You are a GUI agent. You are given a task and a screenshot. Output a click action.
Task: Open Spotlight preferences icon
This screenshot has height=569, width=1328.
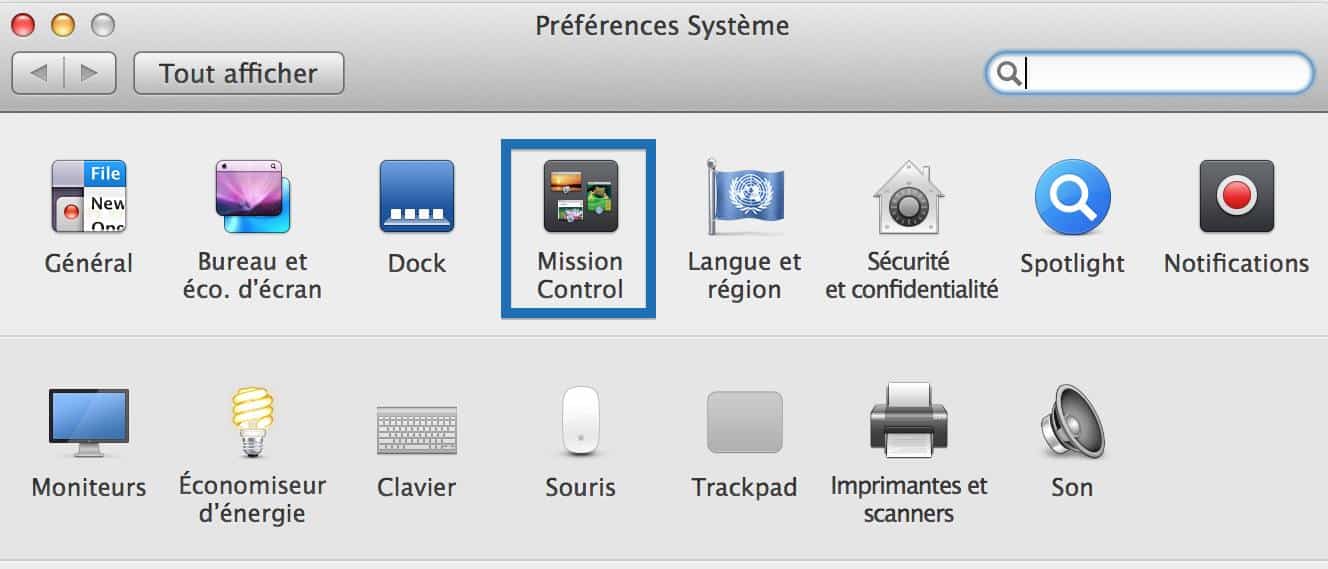[x=1072, y=197]
